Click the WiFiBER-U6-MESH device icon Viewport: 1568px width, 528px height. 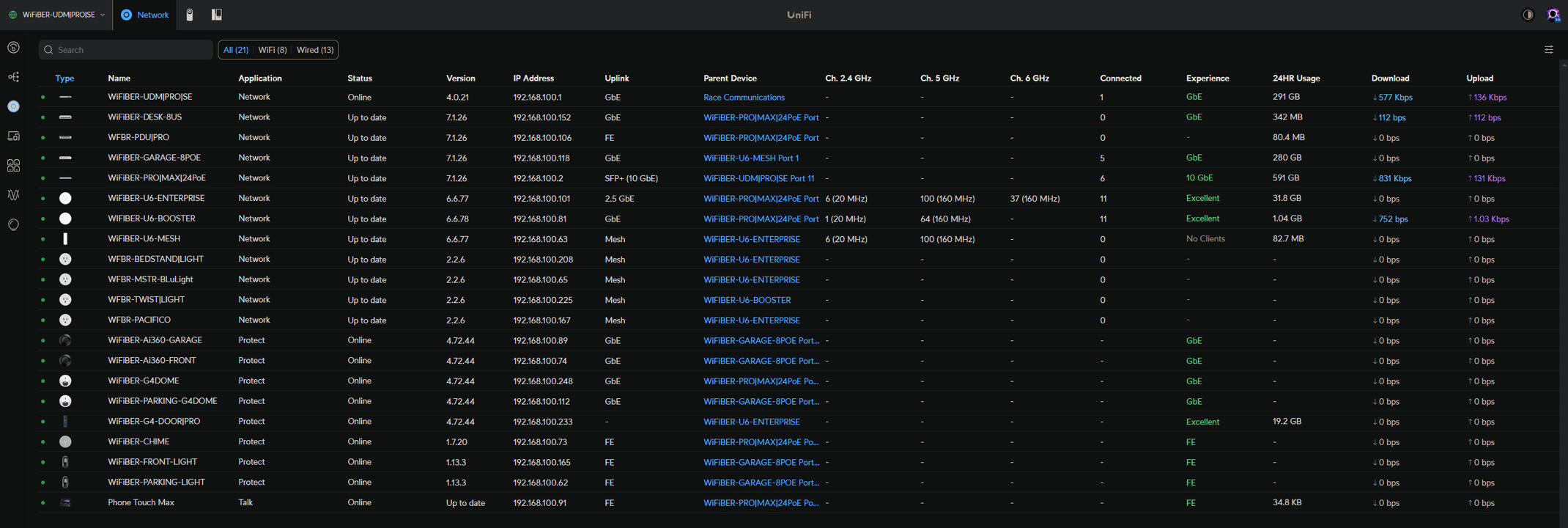[x=65, y=238]
